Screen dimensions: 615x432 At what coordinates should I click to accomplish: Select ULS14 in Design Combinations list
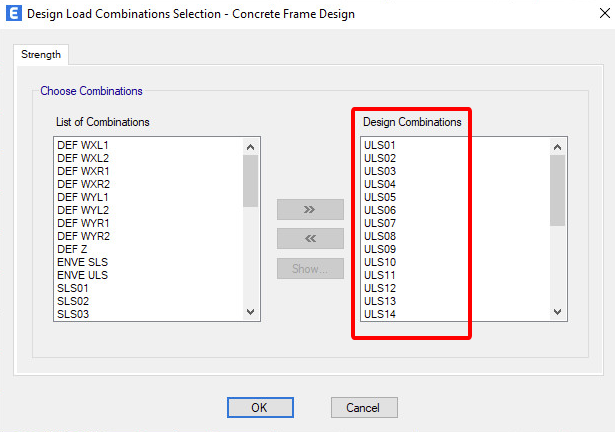[380, 314]
